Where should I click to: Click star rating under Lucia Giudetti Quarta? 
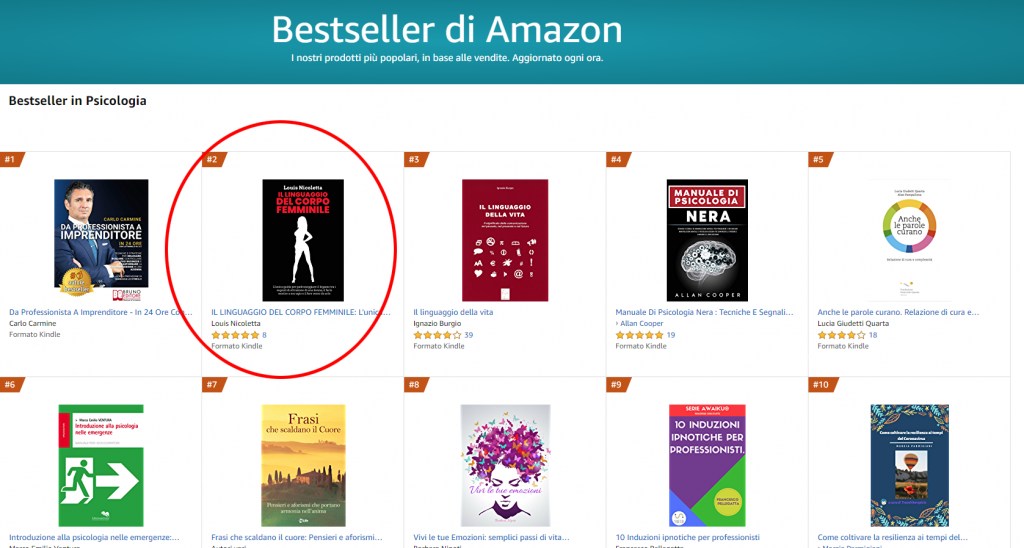pyautogui.click(x=841, y=335)
